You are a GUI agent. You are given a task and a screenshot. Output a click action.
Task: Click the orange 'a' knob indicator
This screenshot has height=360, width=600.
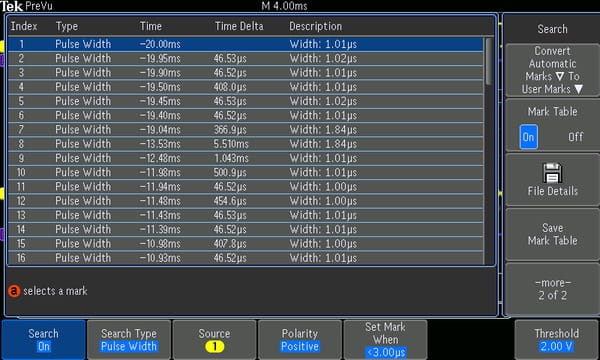pos(14,291)
